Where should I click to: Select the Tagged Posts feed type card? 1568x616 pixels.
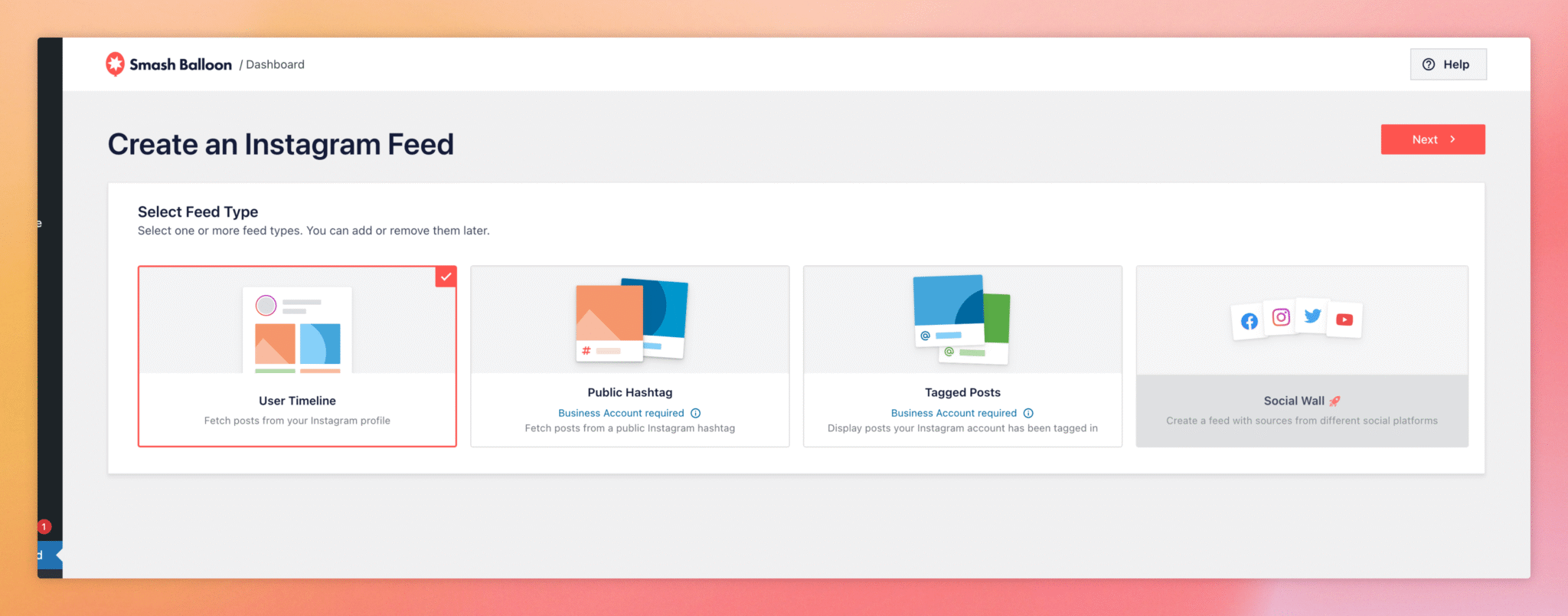(x=962, y=356)
